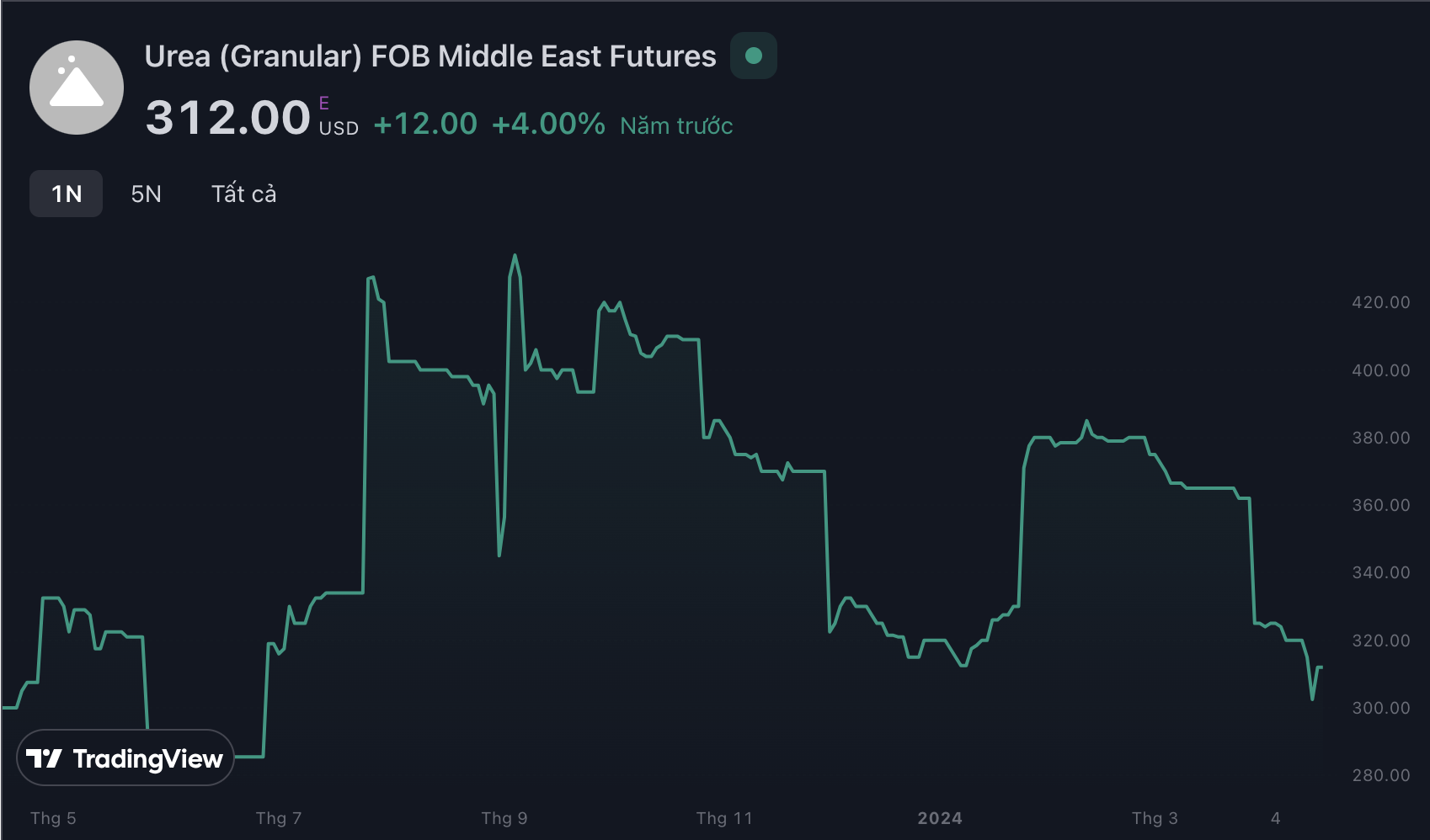This screenshot has width=1430, height=840.
Task: Click the Thg 7 date axis label
Action: (279, 818)
